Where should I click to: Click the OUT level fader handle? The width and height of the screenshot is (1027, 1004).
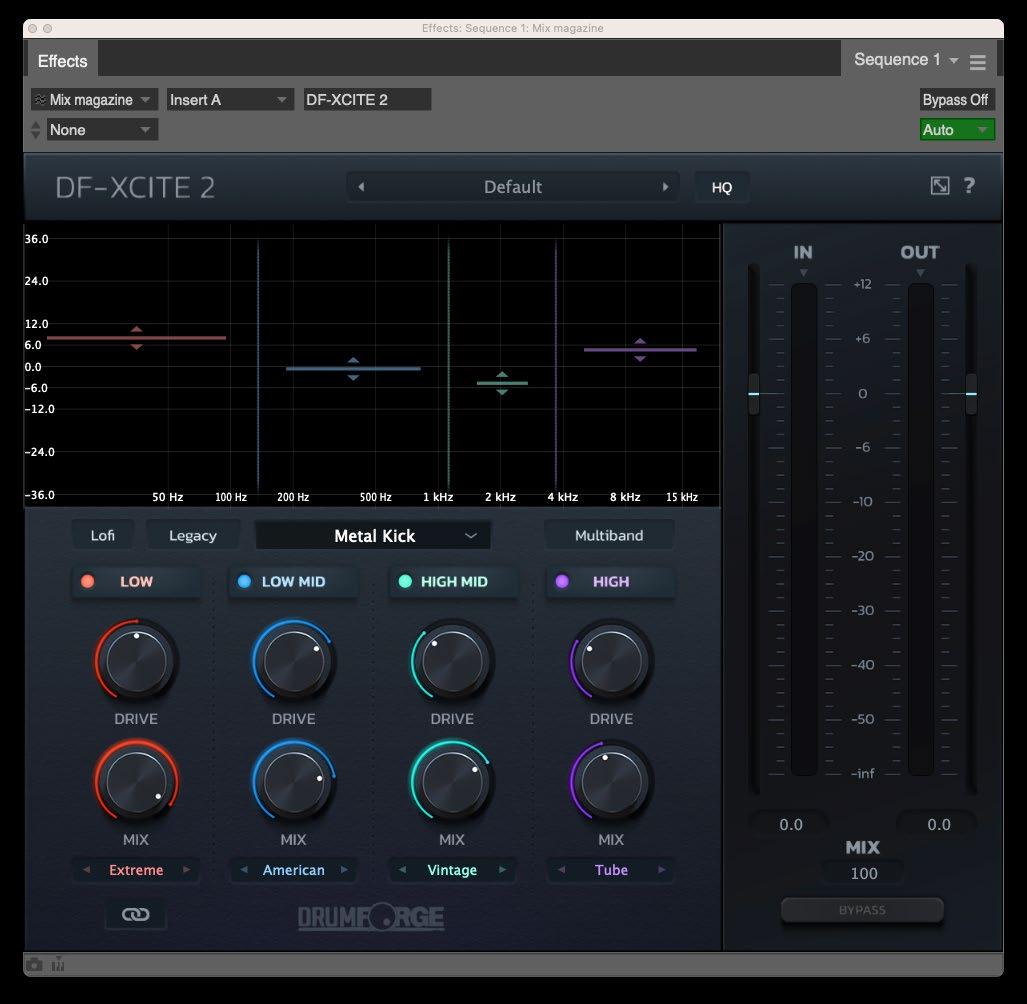971,394
